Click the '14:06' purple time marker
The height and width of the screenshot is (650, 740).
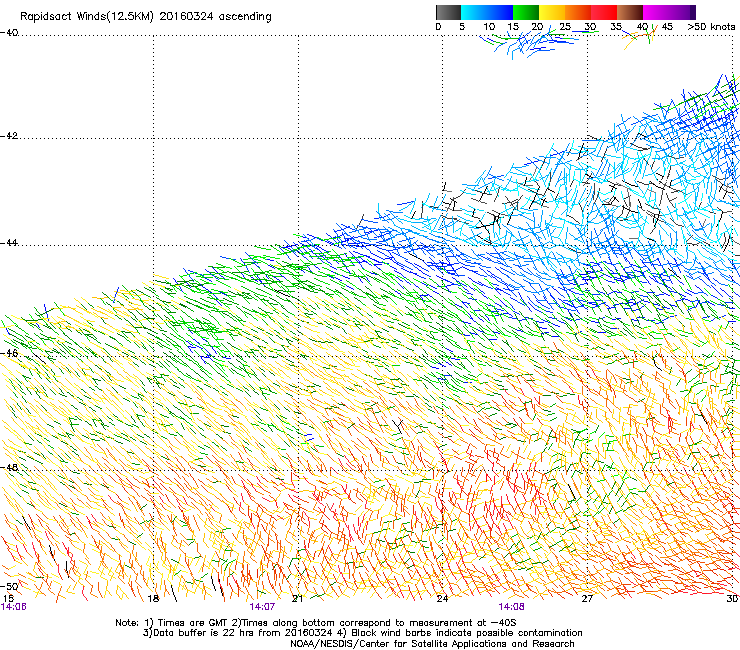pyautogui.click(x=13, y=607)
